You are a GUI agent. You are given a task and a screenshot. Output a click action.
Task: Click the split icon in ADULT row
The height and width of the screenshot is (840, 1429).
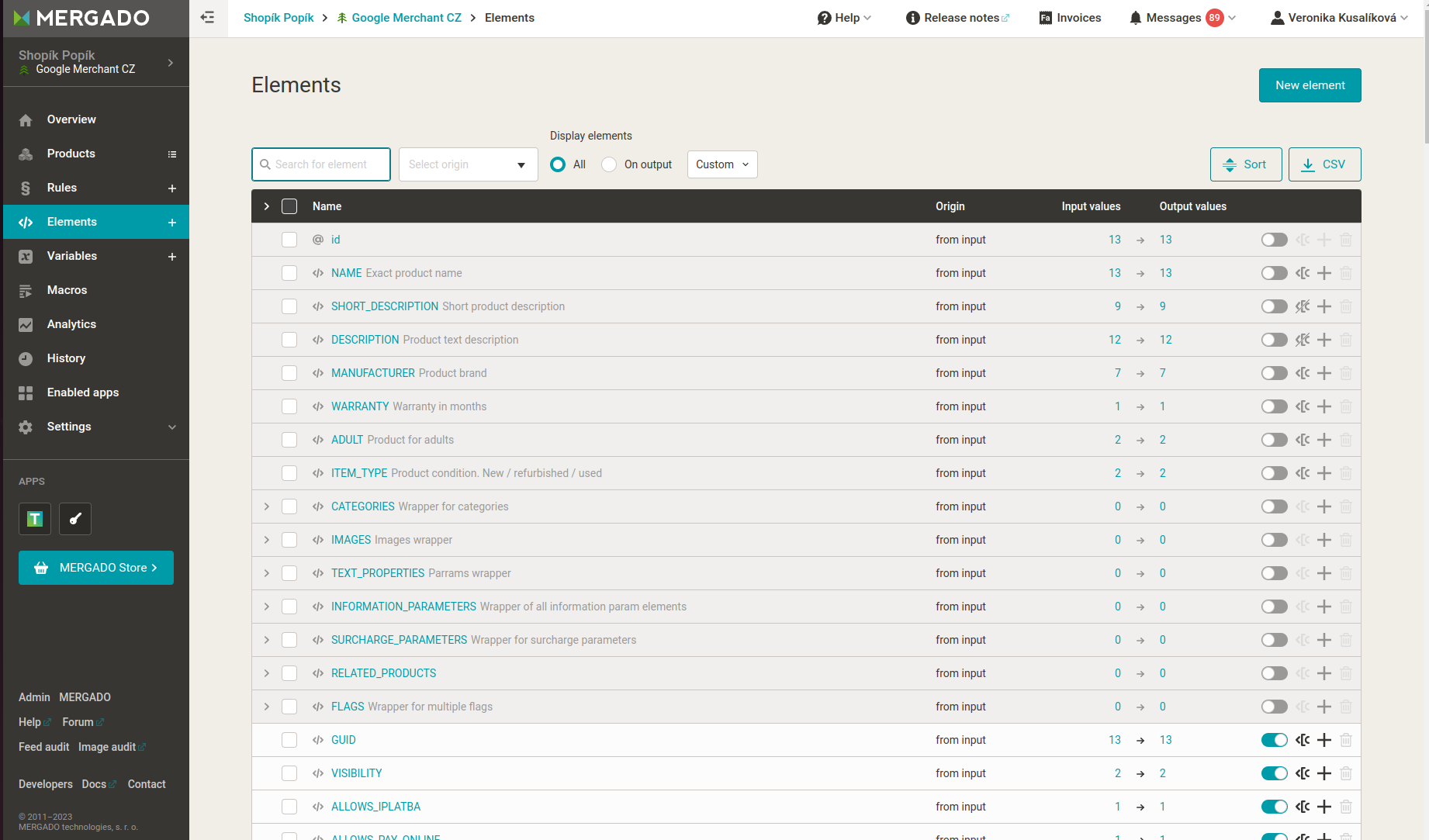pos(1303,440)
